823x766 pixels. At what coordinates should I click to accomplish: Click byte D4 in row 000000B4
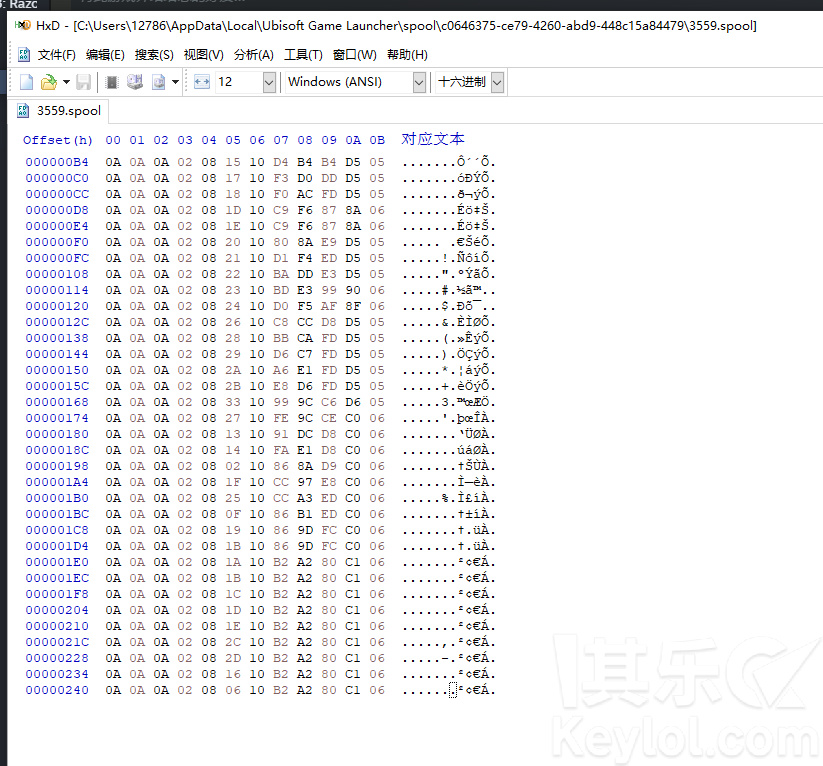tap(281, 162)
